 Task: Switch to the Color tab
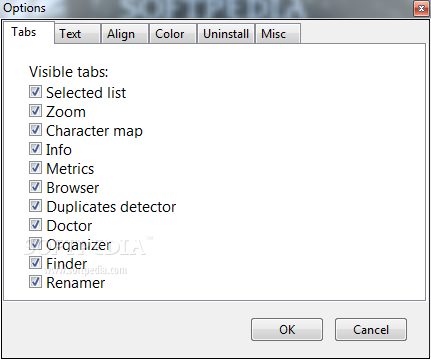(173, 34)
